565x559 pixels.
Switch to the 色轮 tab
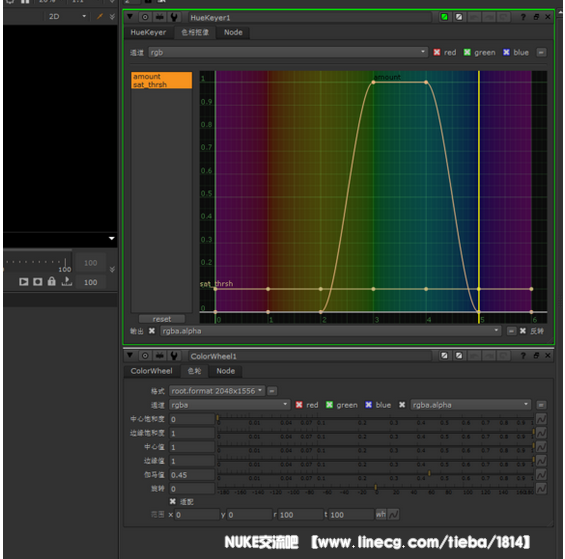point(194,371)
